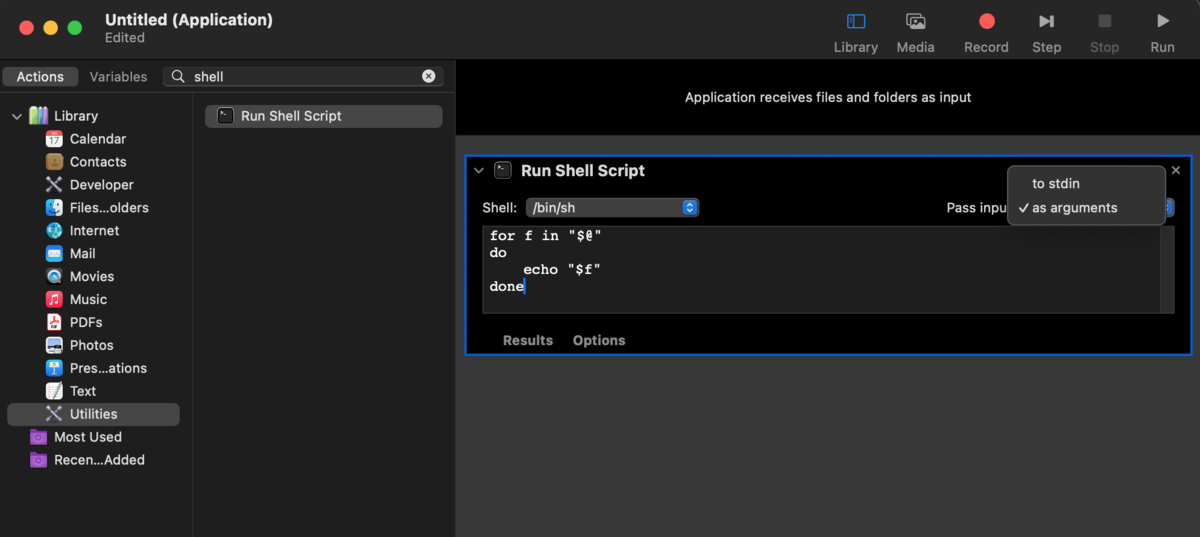Click the 'Photos' label in the library
Image resolution: width=1200 pixels, height=537 pixels.
[x=92, y=346]
